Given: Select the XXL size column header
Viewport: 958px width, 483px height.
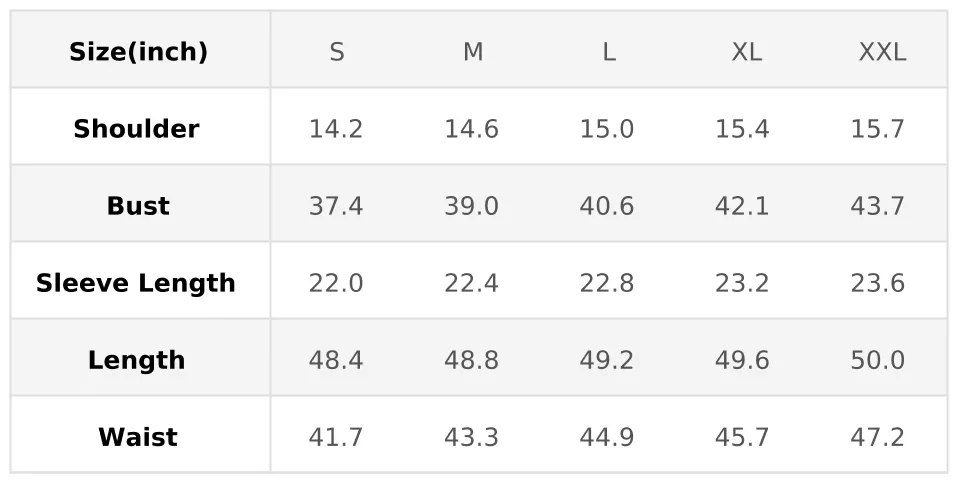Looking at the screenshot, I should coord(882,52).
